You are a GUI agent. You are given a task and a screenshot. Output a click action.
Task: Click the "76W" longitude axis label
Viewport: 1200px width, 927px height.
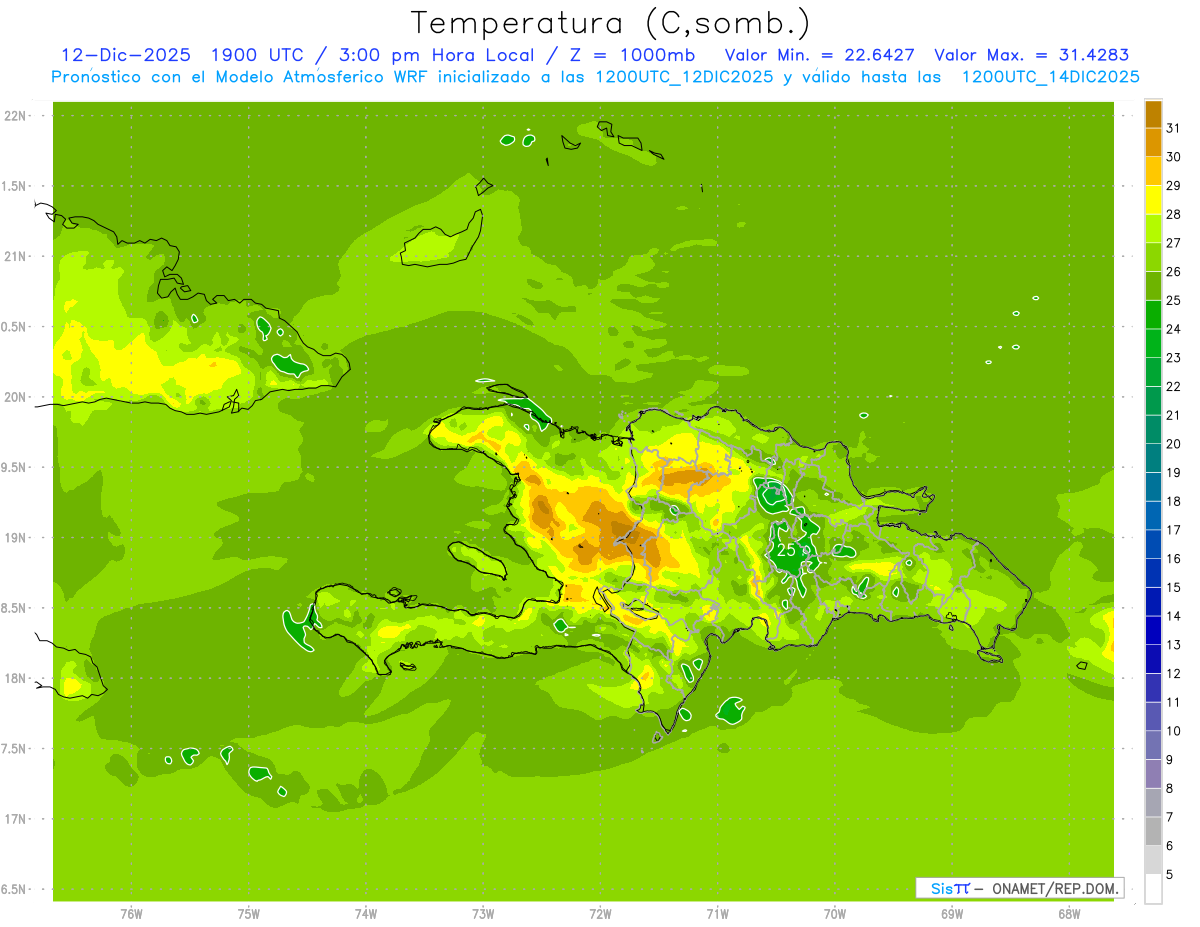(x=131, y=914)
